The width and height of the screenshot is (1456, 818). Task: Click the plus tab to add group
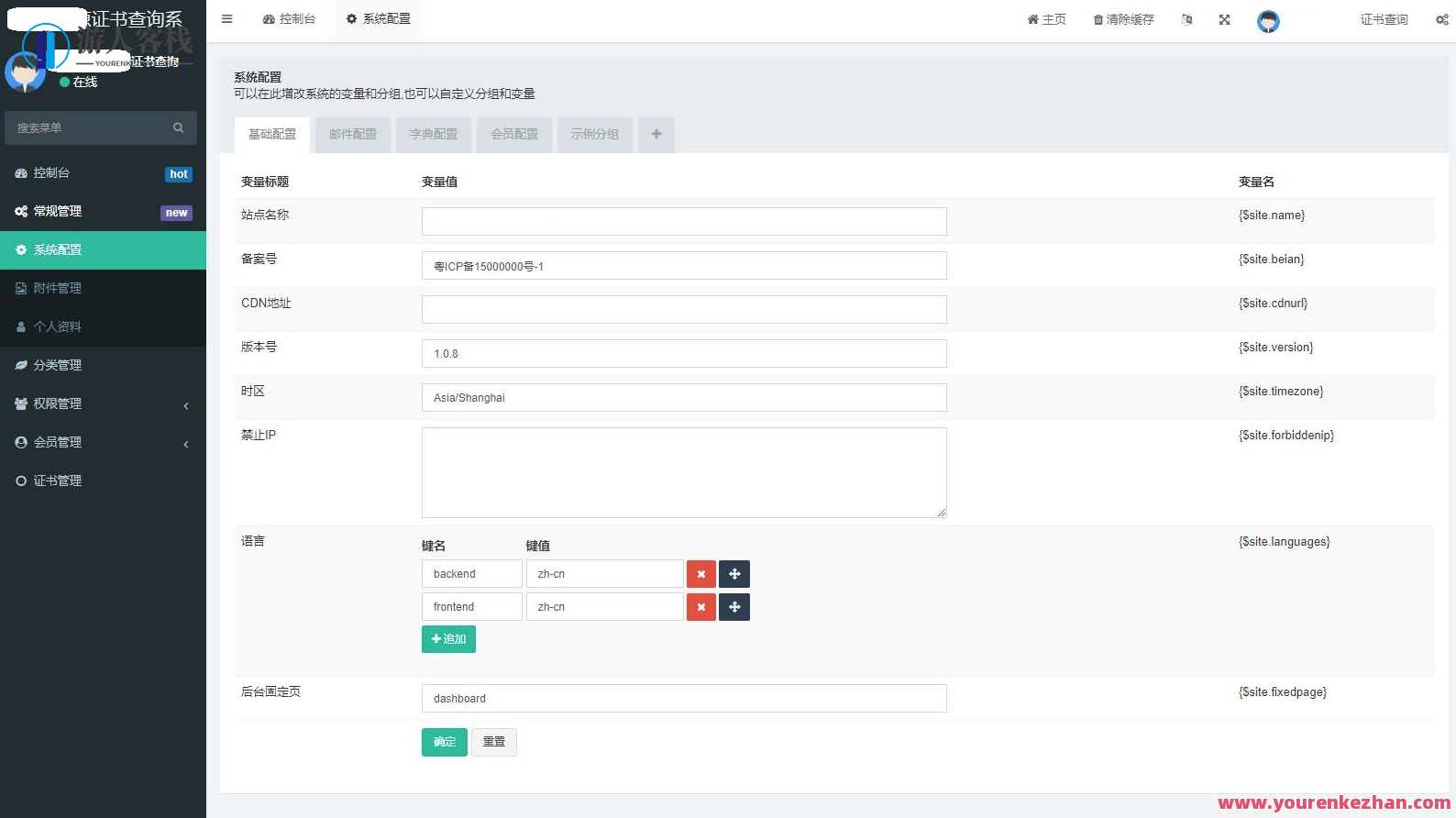pyautogui.click(x=656, y=135)
